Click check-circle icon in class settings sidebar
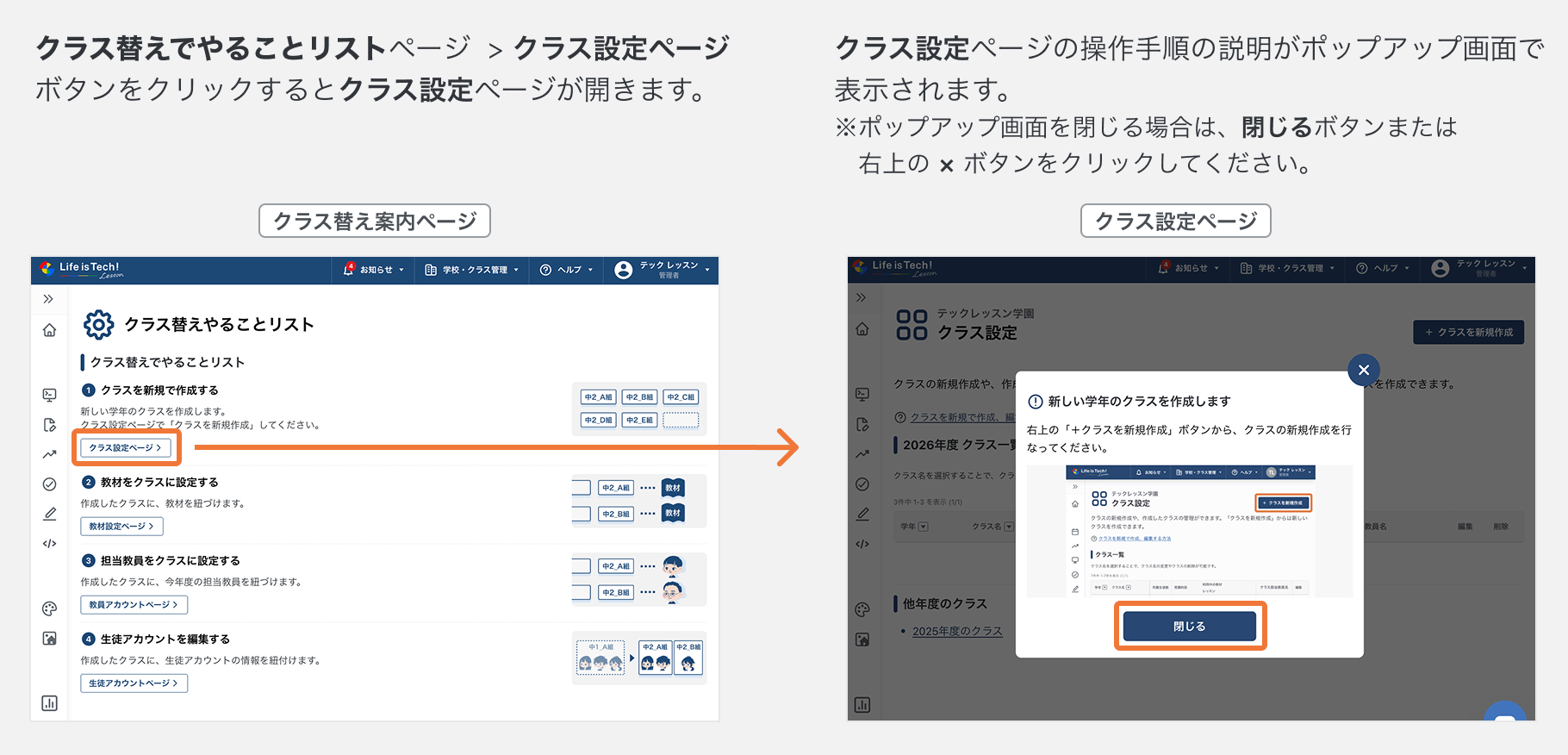 coord(862,484)
